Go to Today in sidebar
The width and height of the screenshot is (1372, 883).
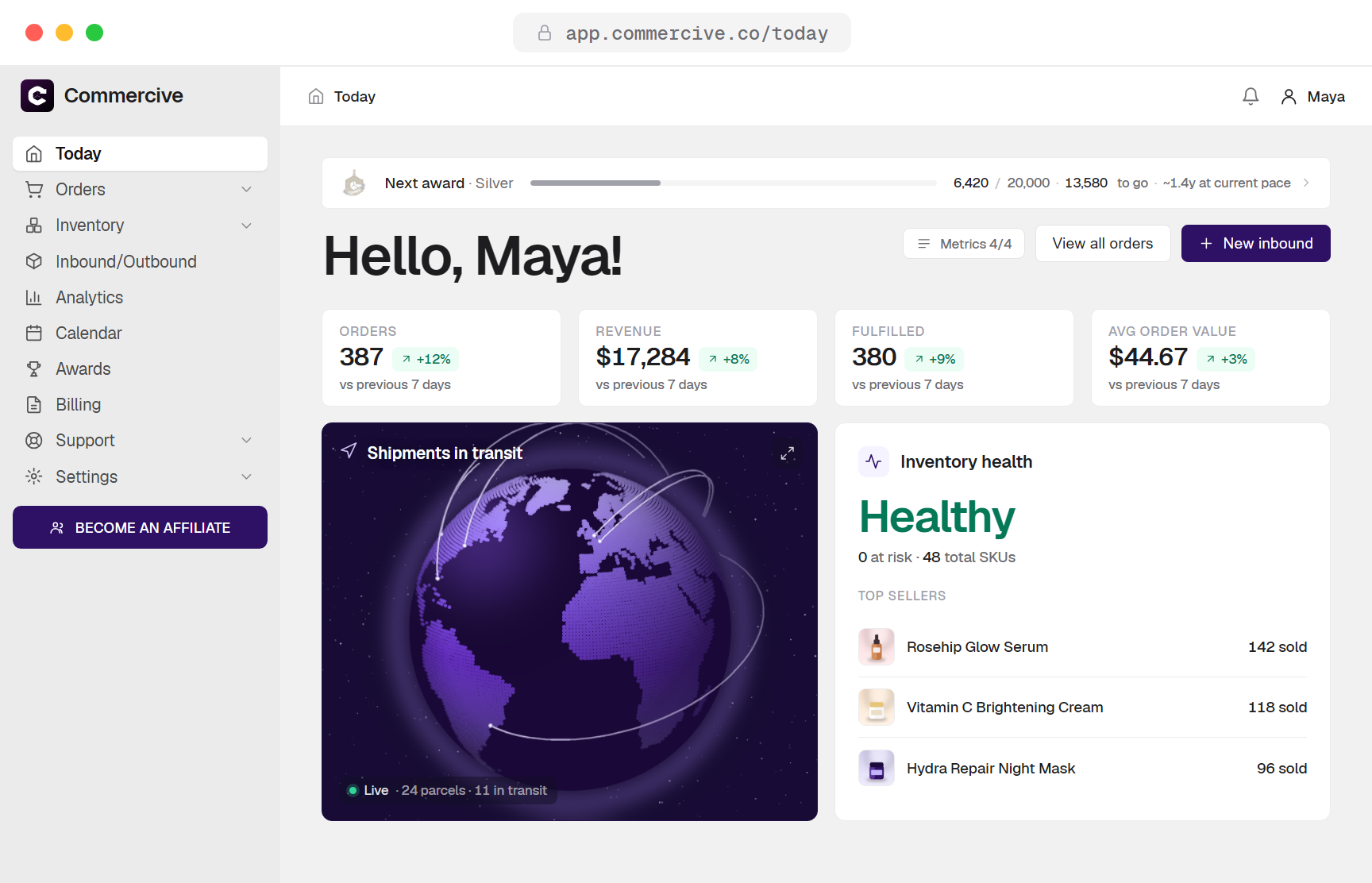140,153
